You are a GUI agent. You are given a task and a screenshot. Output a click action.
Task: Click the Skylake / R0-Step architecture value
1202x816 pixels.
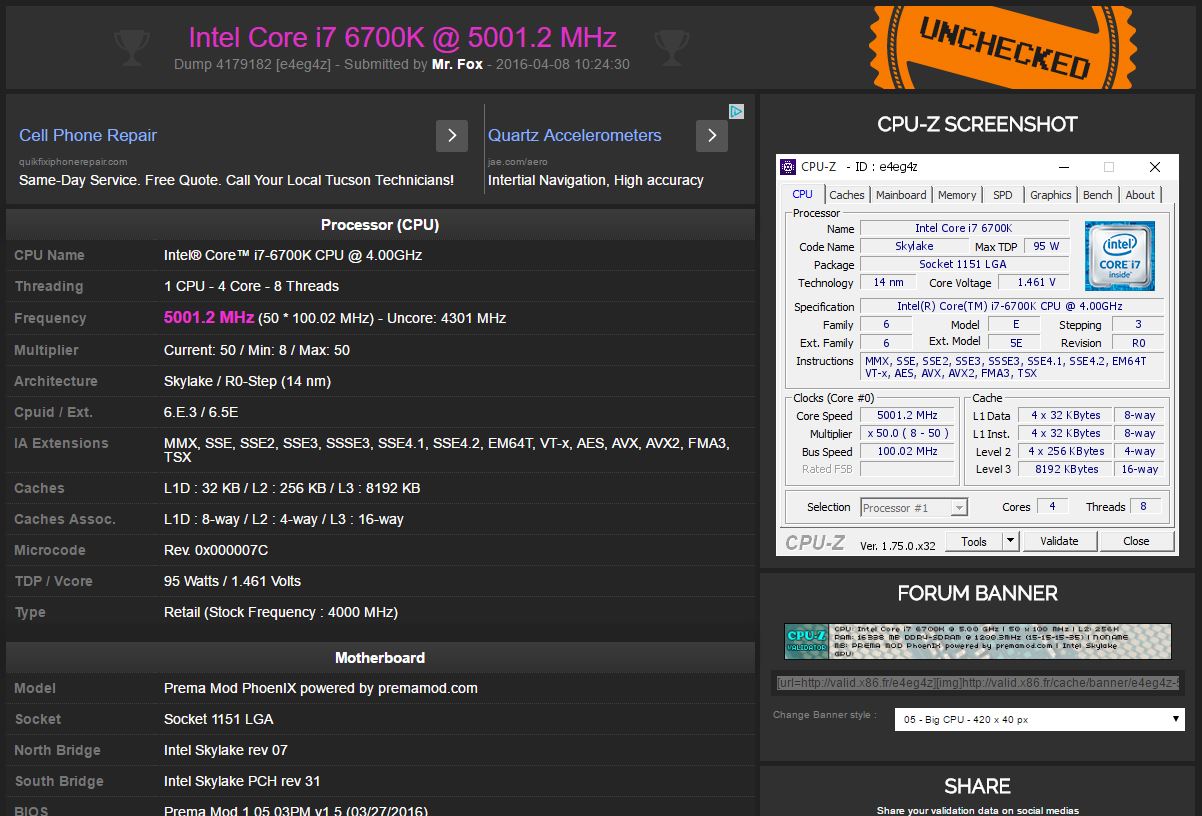[x=247, y=381]
